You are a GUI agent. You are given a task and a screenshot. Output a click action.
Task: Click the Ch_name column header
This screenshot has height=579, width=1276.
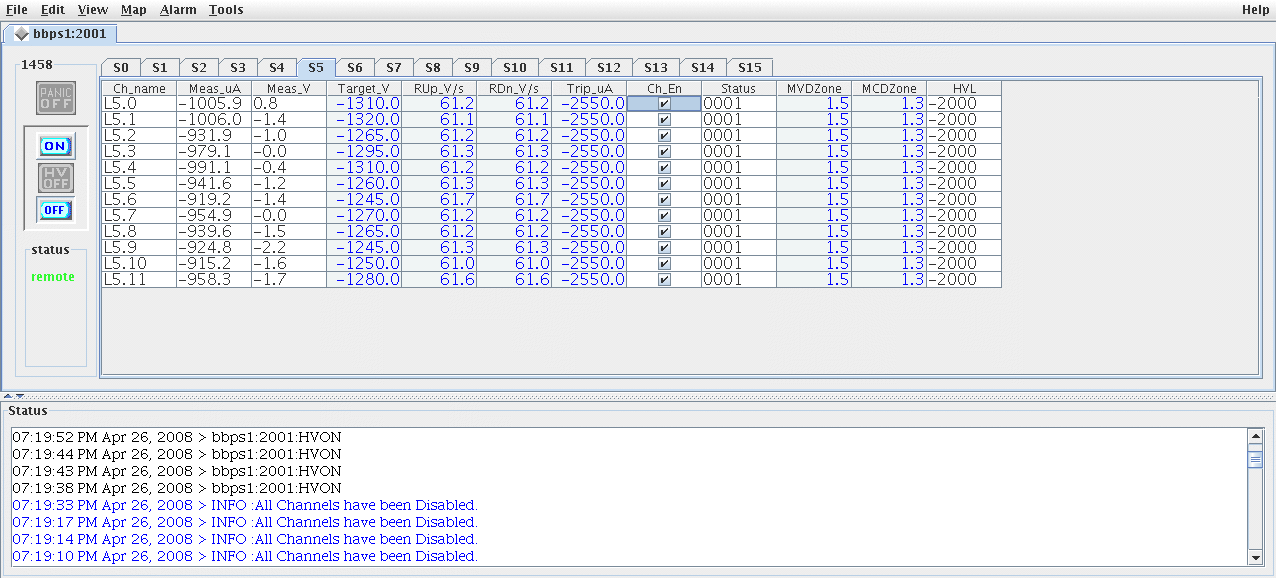pyautogui.click(x=139, y=89)
